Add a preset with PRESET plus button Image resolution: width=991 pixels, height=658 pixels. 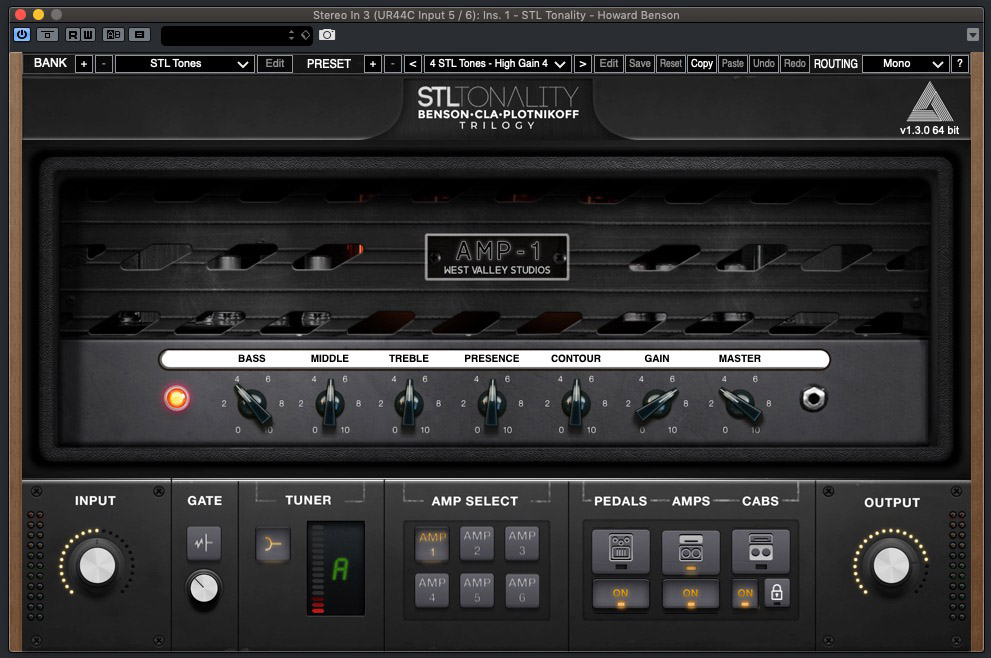point(373,64)
